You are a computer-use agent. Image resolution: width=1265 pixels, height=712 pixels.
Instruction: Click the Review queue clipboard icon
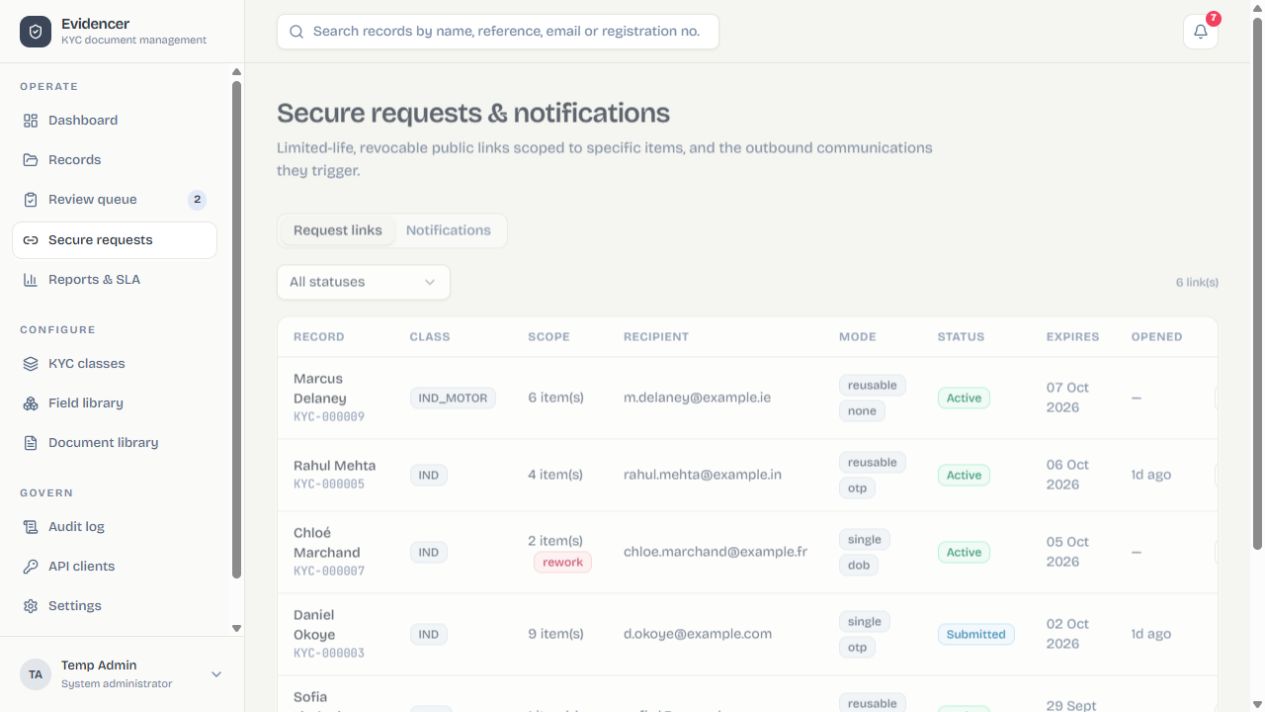pyautogui.click(x=30, y=200)
